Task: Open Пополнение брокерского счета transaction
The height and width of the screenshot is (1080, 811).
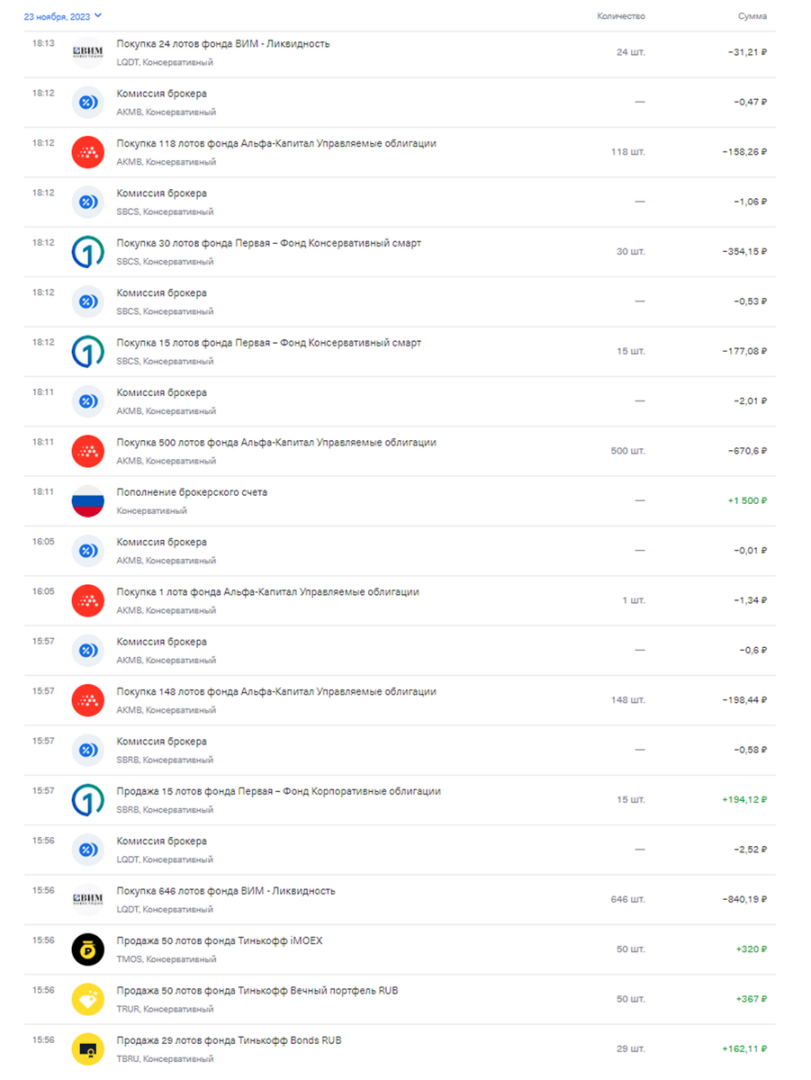Action: (192, 492)
